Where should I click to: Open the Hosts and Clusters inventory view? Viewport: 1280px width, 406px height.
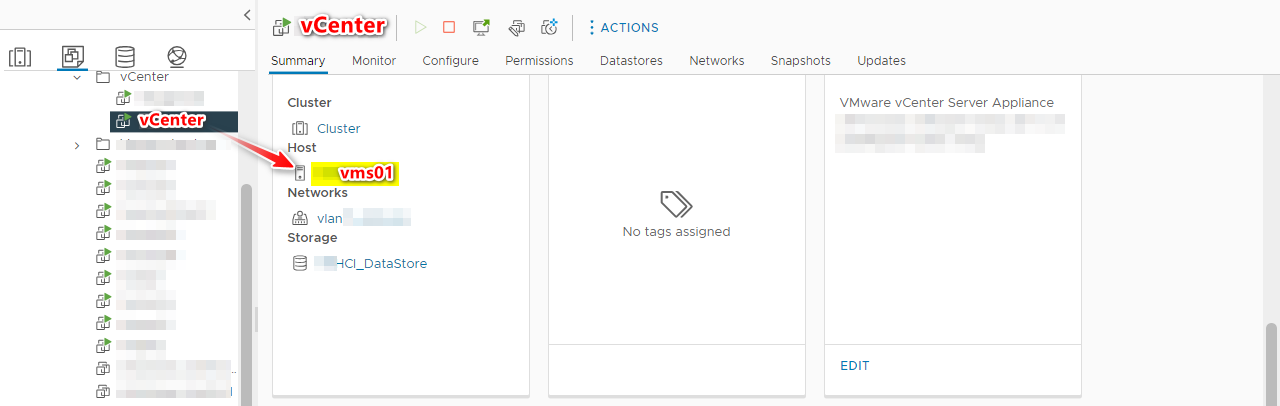pyautogui.click(x=20, y=57)
